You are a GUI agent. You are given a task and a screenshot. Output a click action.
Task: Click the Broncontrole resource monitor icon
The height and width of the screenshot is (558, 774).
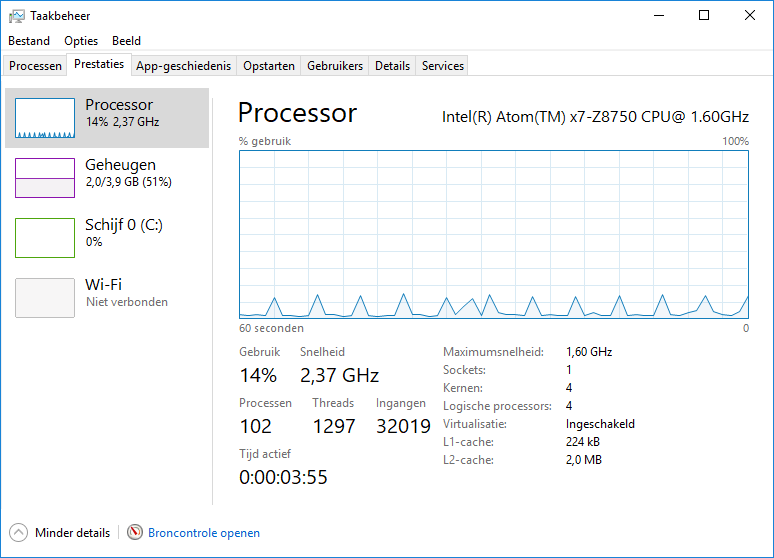[x=135, y=532]
